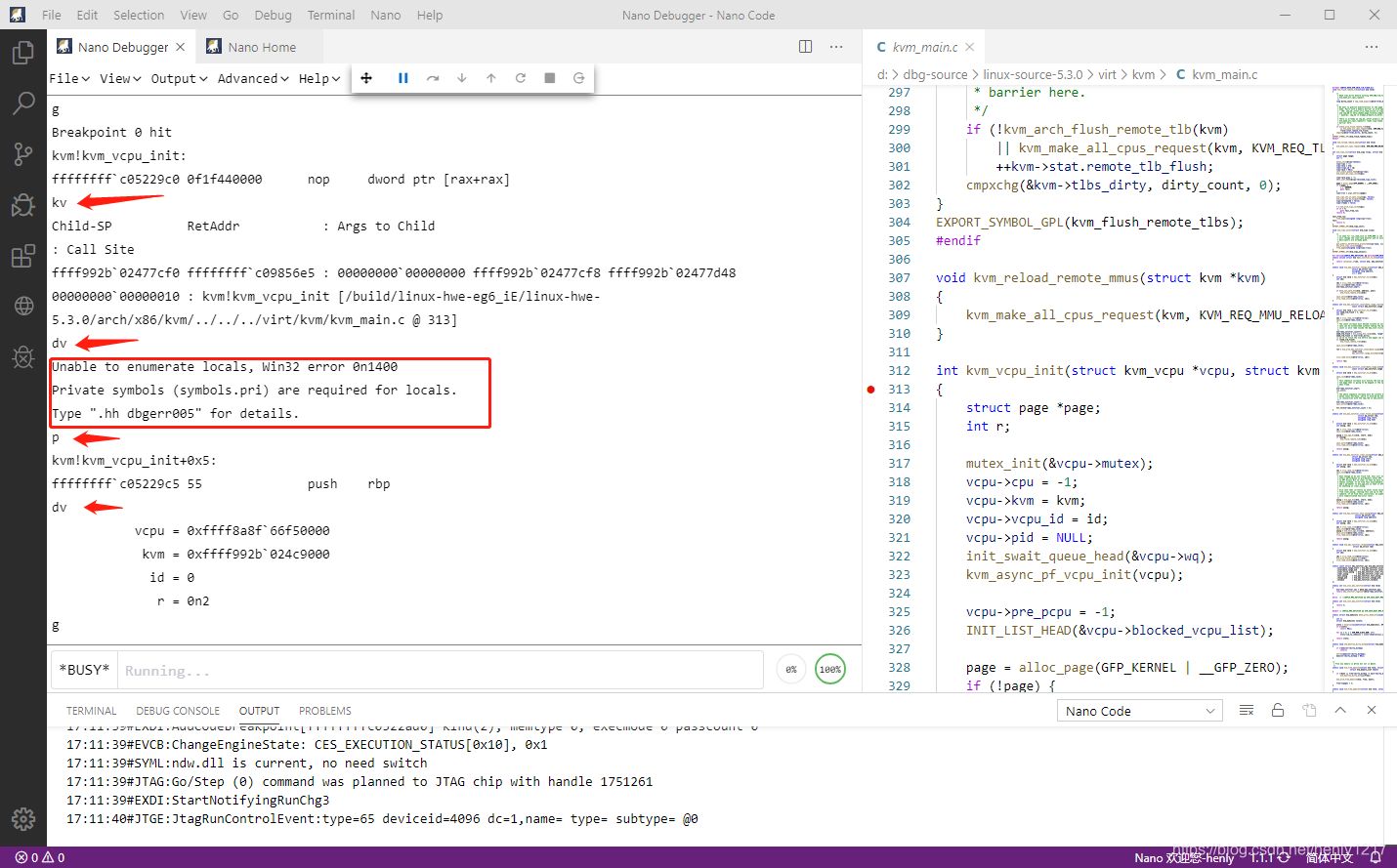
Task: Click the language selector in status bar
Action: point(1329,857)
